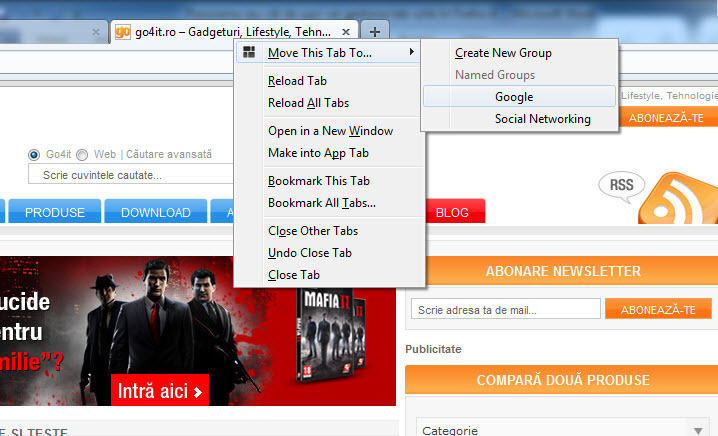The image size is (718, 436).
Task: Focus the Scrie adresa ta de mail field
Action: pos(506,309)
